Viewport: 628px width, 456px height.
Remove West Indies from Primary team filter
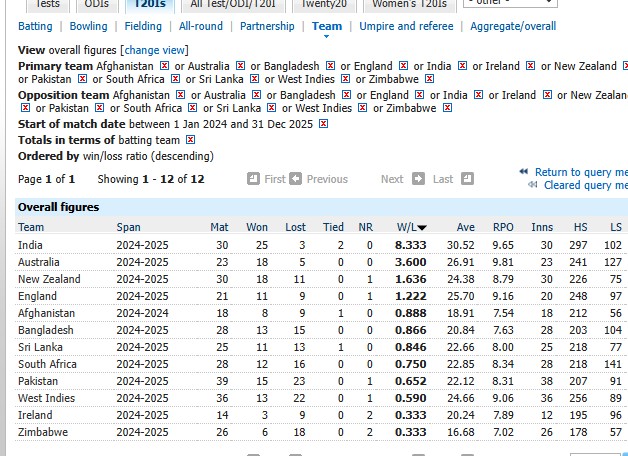[x=345, y=78]
